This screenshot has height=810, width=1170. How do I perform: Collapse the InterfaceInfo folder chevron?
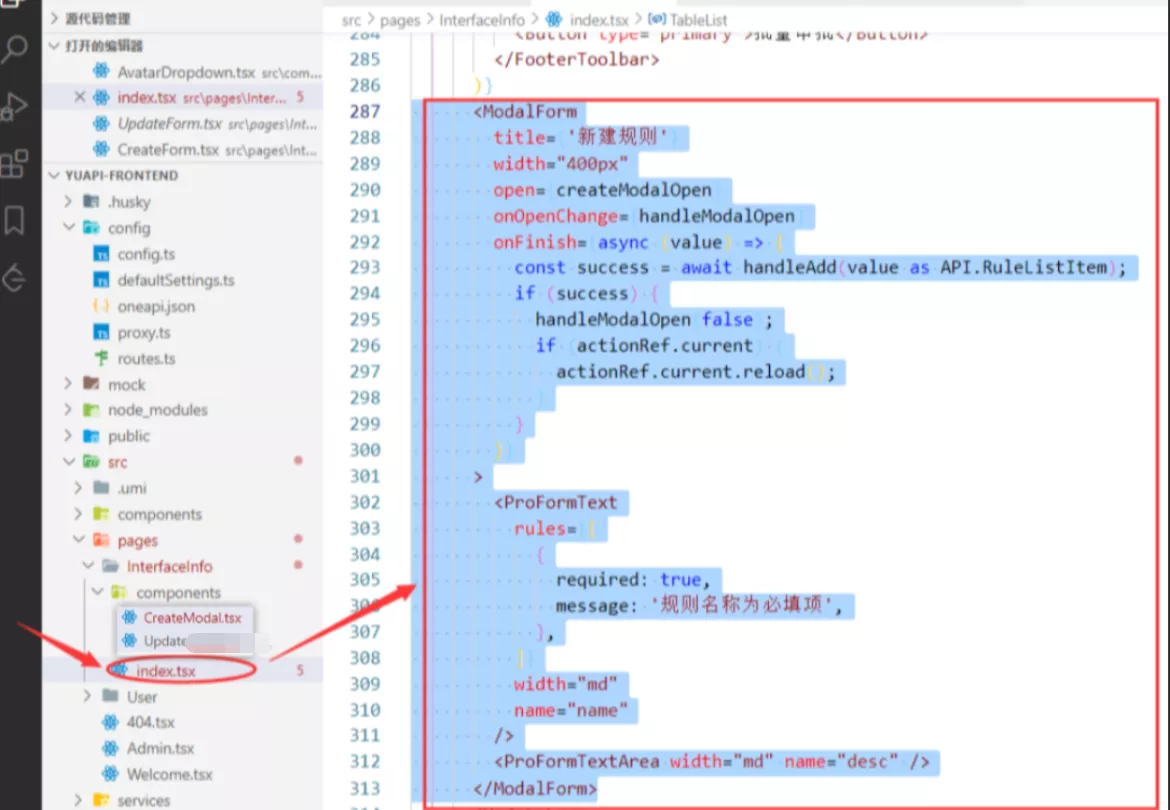coord(88,566)
